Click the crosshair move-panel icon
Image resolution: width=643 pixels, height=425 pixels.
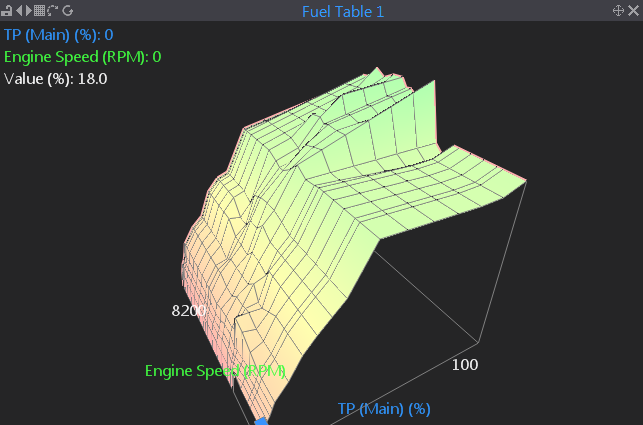point(618,11)
